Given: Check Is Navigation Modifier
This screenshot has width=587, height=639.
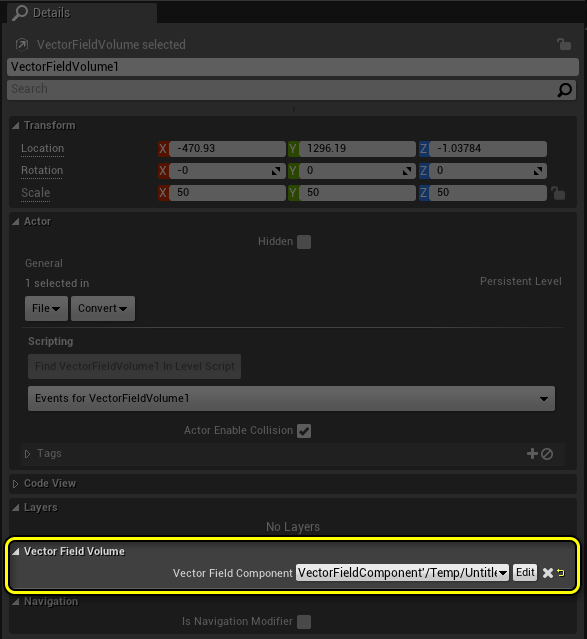Looking at the screenshot, I should 304,622.
